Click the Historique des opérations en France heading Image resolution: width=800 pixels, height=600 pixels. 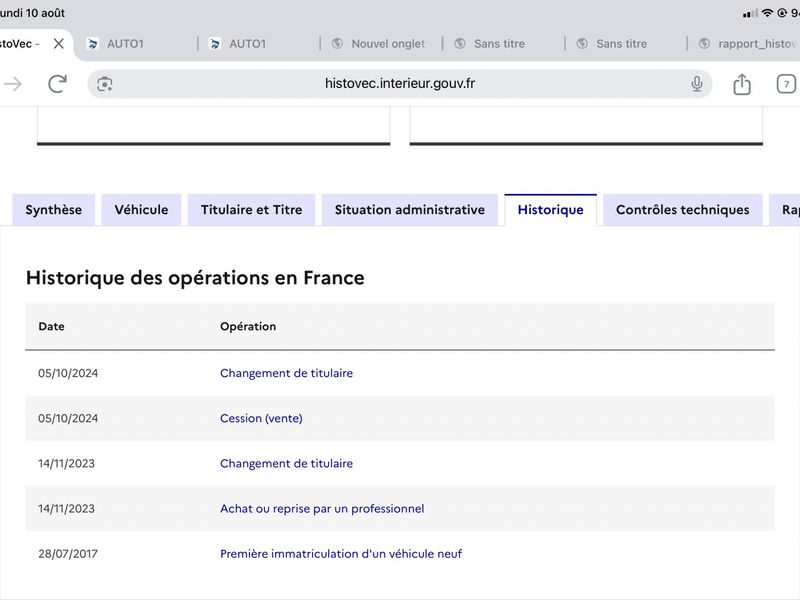pos(195,278)
